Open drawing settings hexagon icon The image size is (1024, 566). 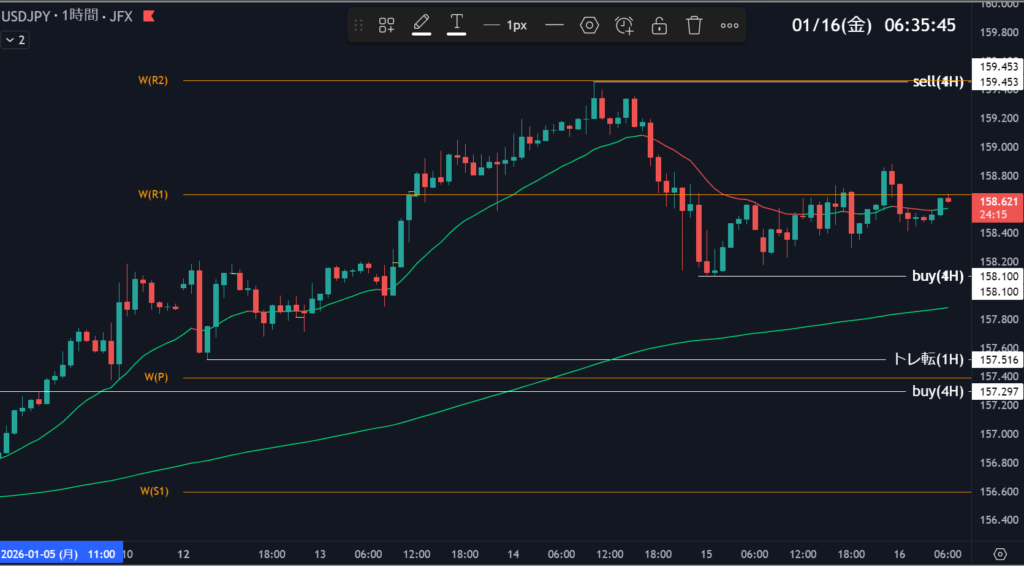(x=589, y=25)
